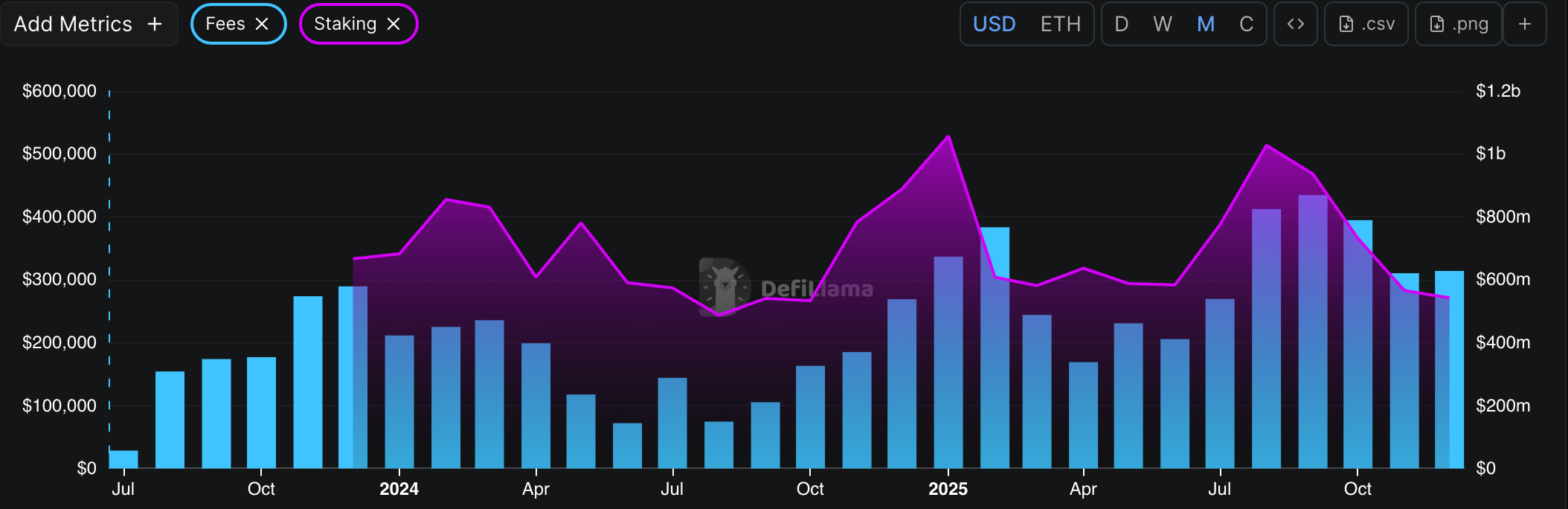The height and width of the screenshot is (509, 1568).
Task: Open the embed code button
Action: click(1296, 24)
